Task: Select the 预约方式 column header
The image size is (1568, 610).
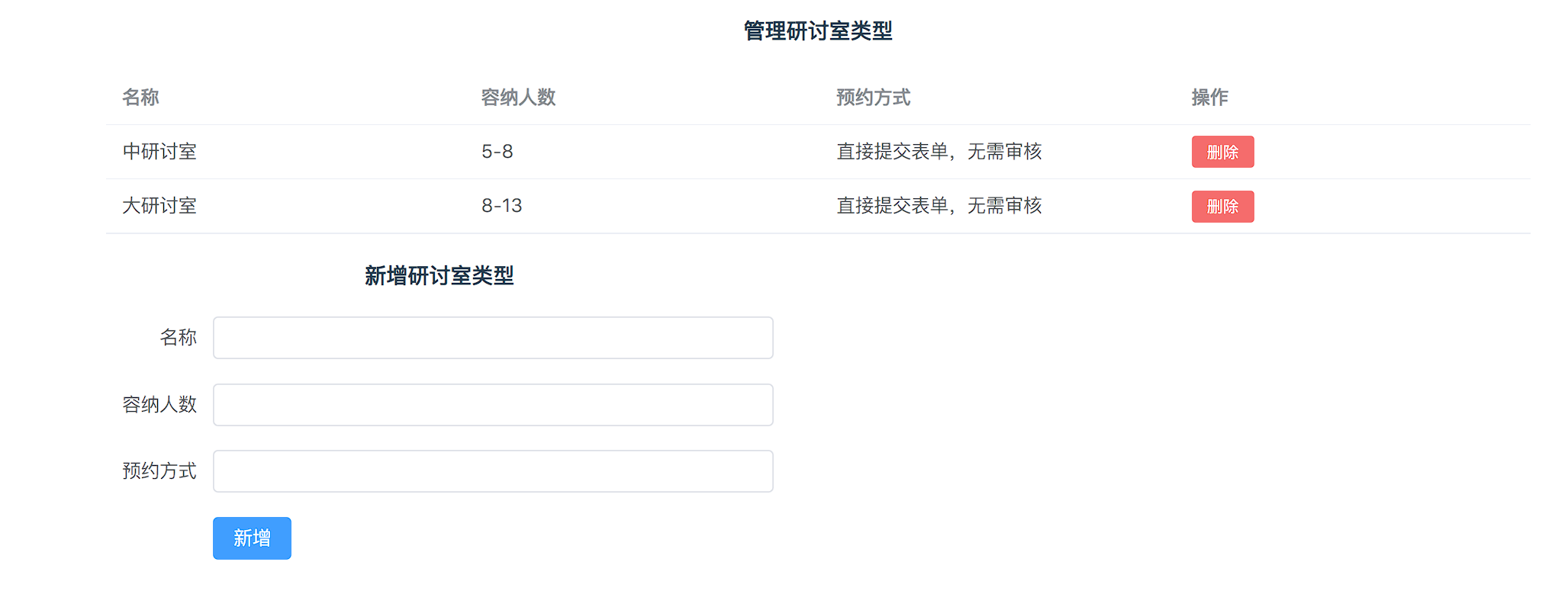Action: pos(873,98)
